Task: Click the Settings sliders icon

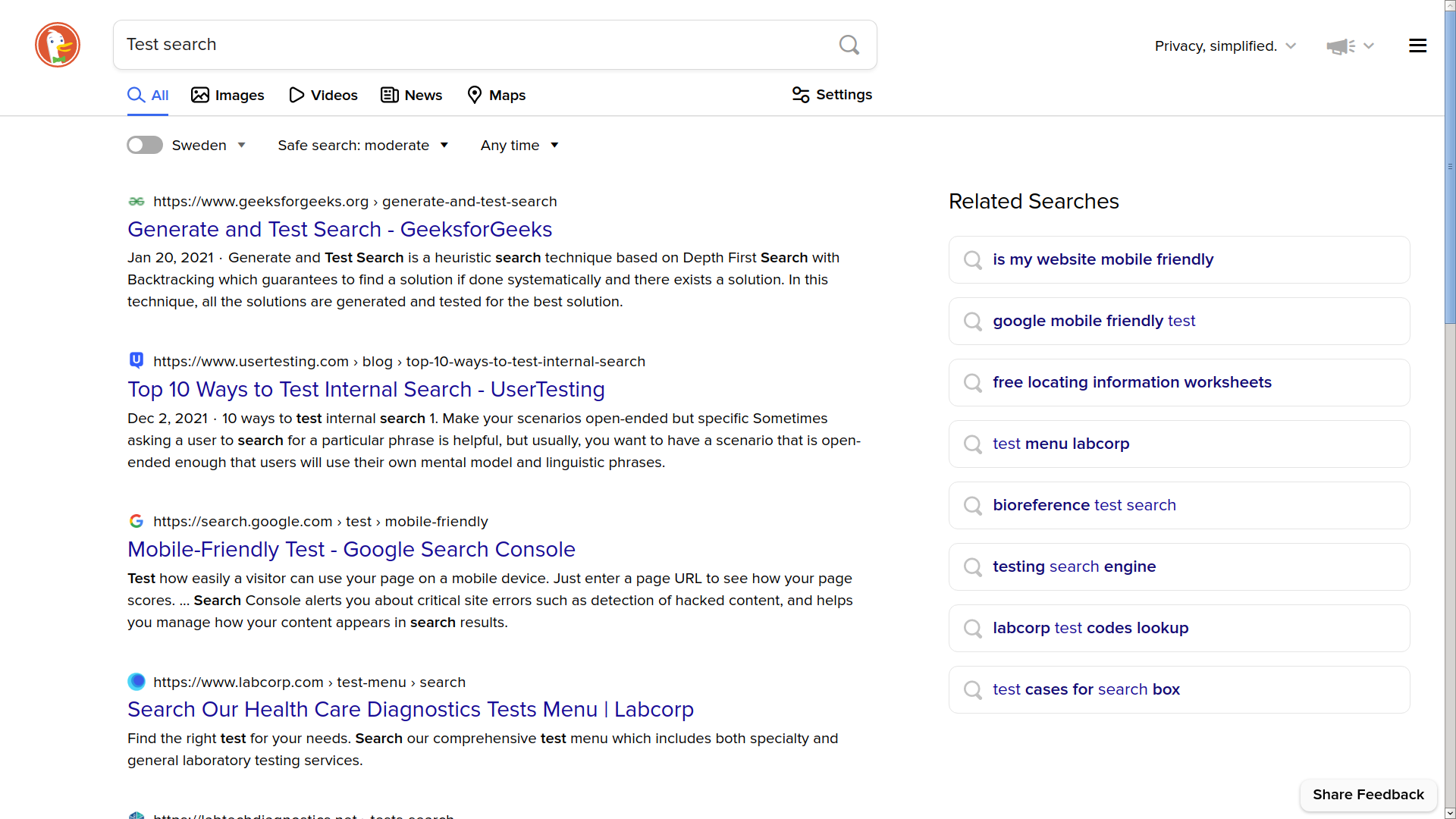Action: (801, 95)
